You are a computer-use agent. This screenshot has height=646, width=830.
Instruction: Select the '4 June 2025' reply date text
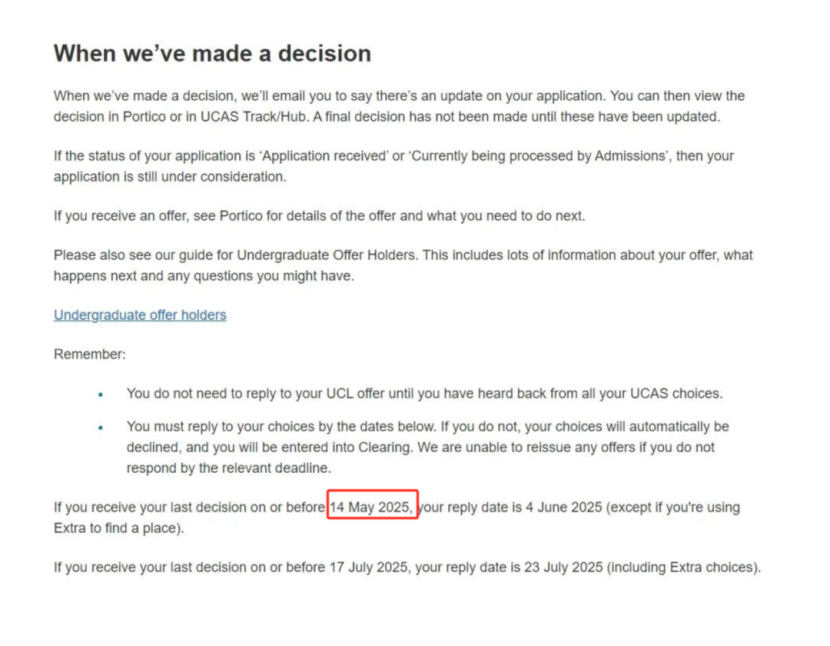tap(564, 507)
